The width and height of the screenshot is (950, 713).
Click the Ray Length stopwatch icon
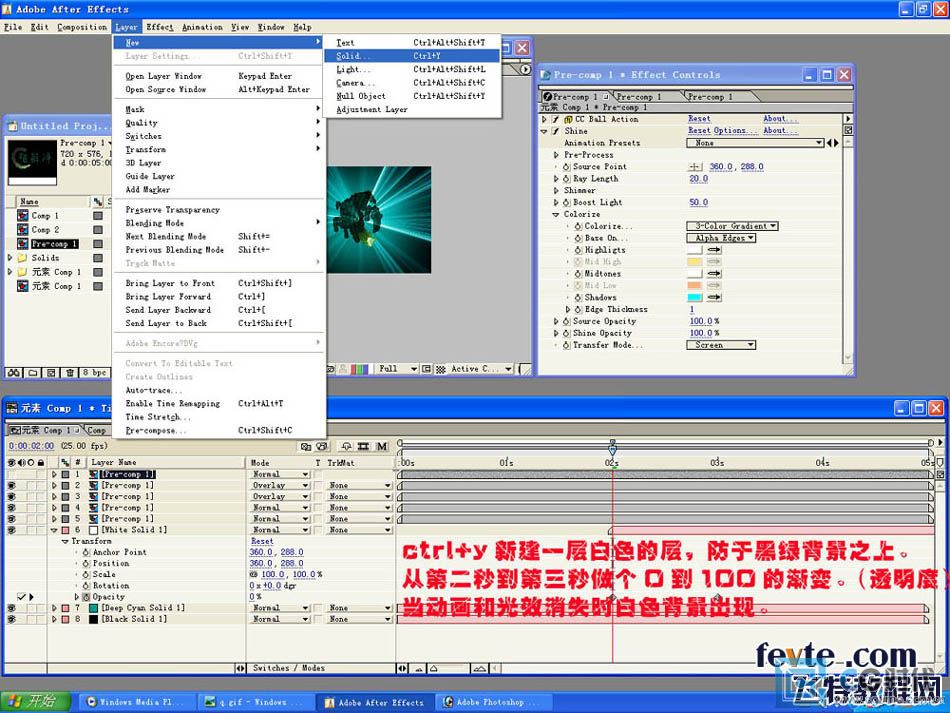566,179
